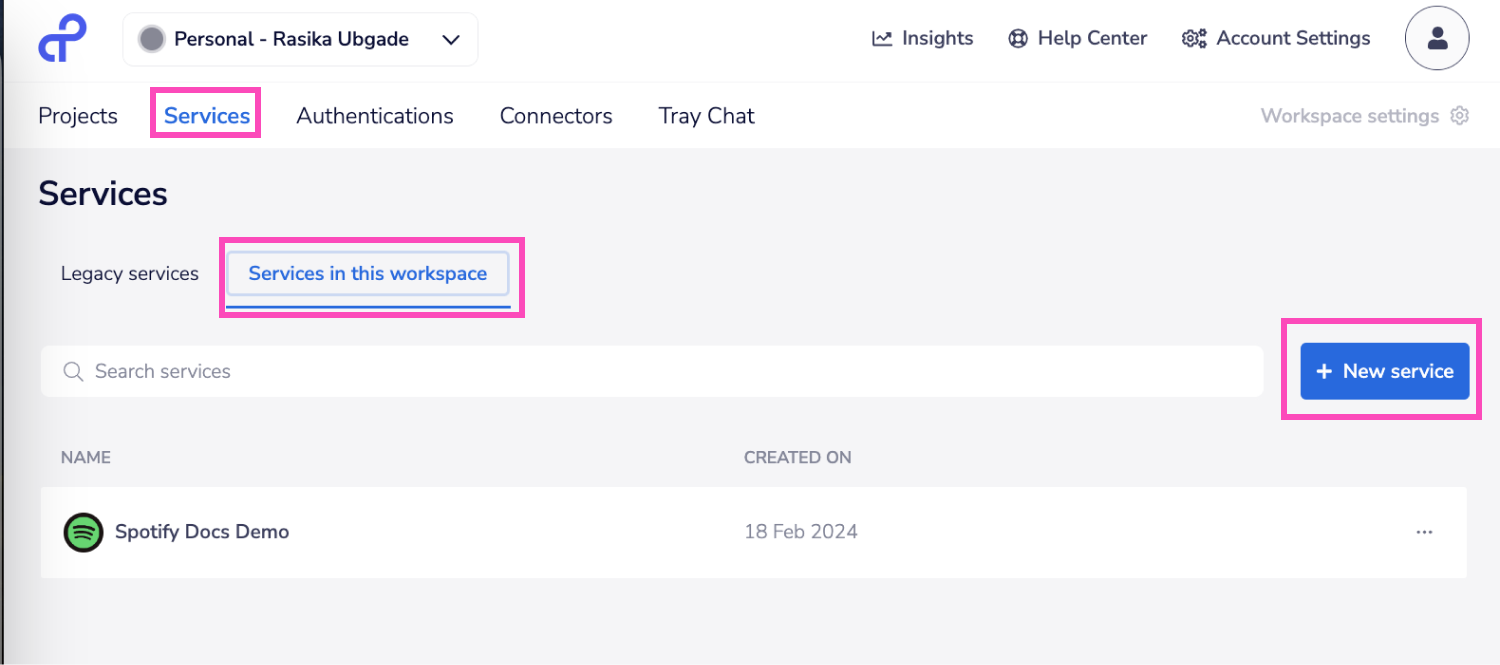Click the Spotify service icon

[82, 532]
